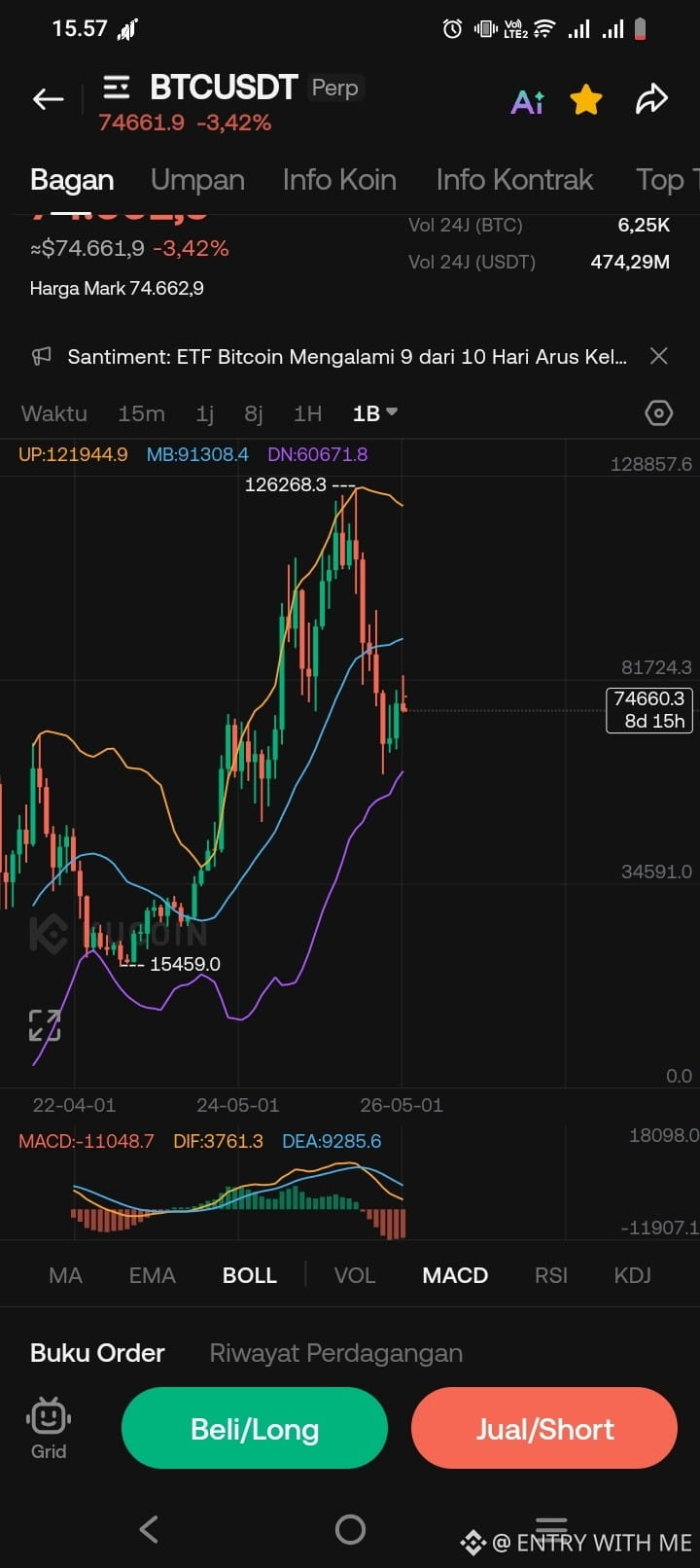
Task: Dismiss the Santiment announcement banner
Action: (658, 356)
